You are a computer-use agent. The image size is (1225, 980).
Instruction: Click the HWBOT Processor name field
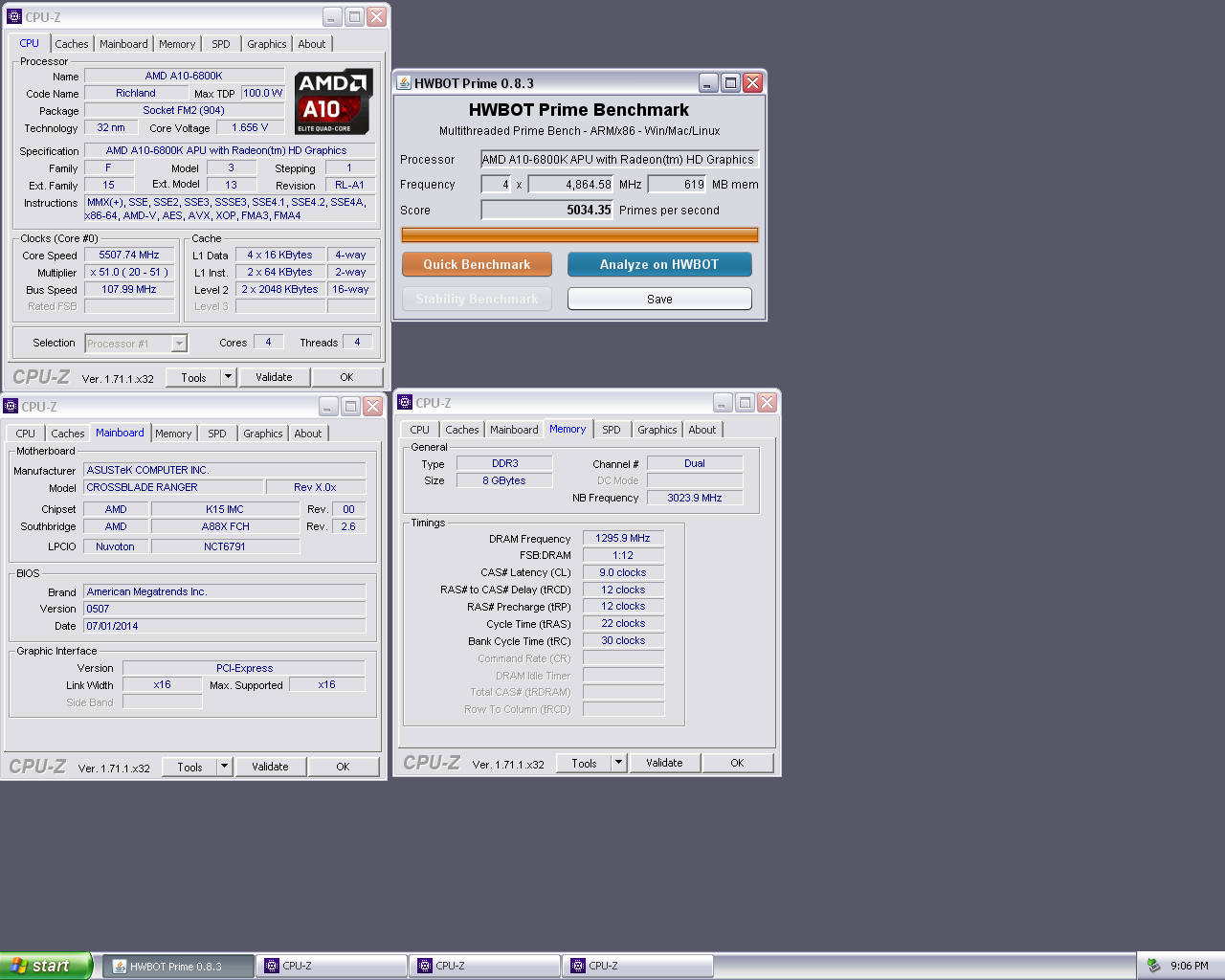click(619, 160)
